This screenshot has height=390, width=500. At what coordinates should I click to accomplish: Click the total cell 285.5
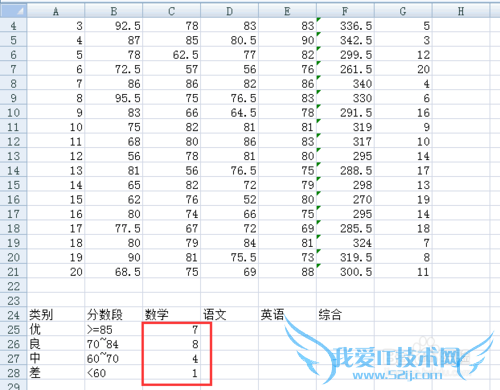click(345, 228)
